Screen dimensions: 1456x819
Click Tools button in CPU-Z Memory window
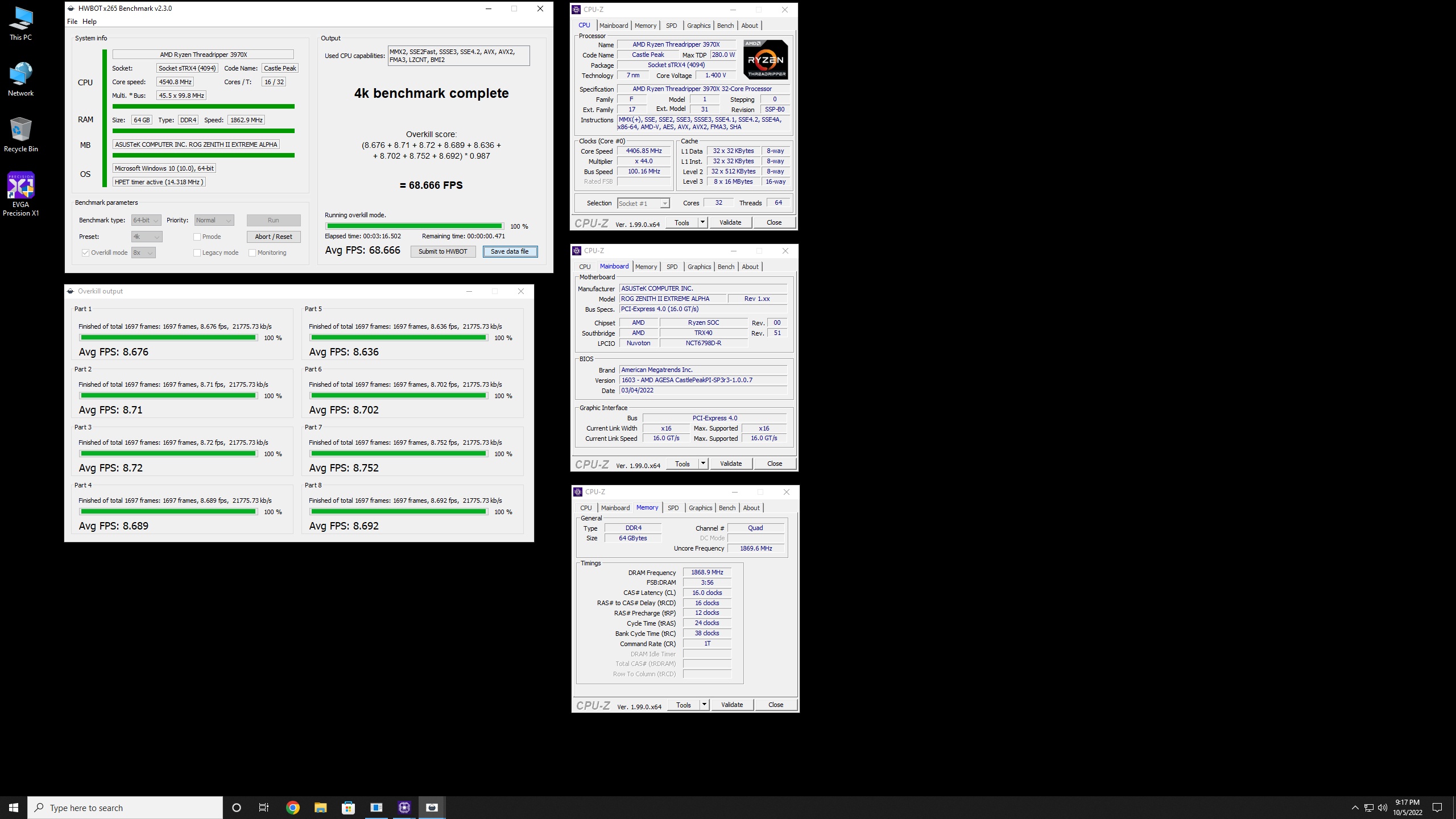coord(684,705)
